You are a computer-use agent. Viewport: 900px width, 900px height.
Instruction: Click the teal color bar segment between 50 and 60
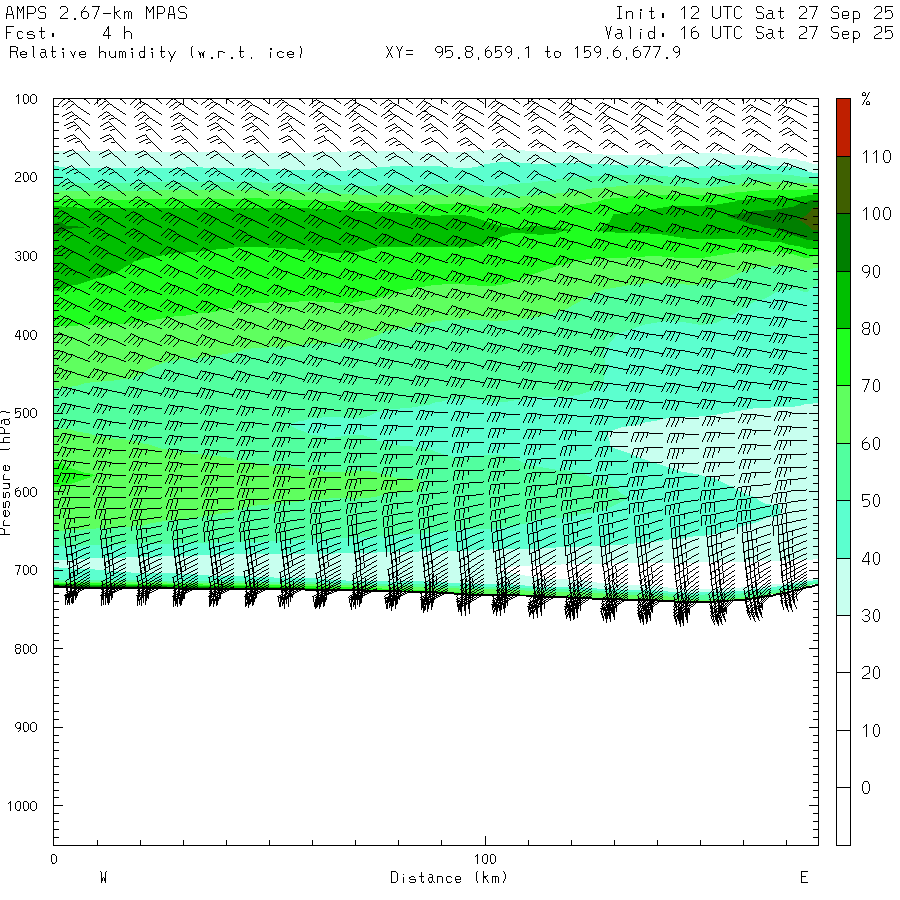point(843,472)
